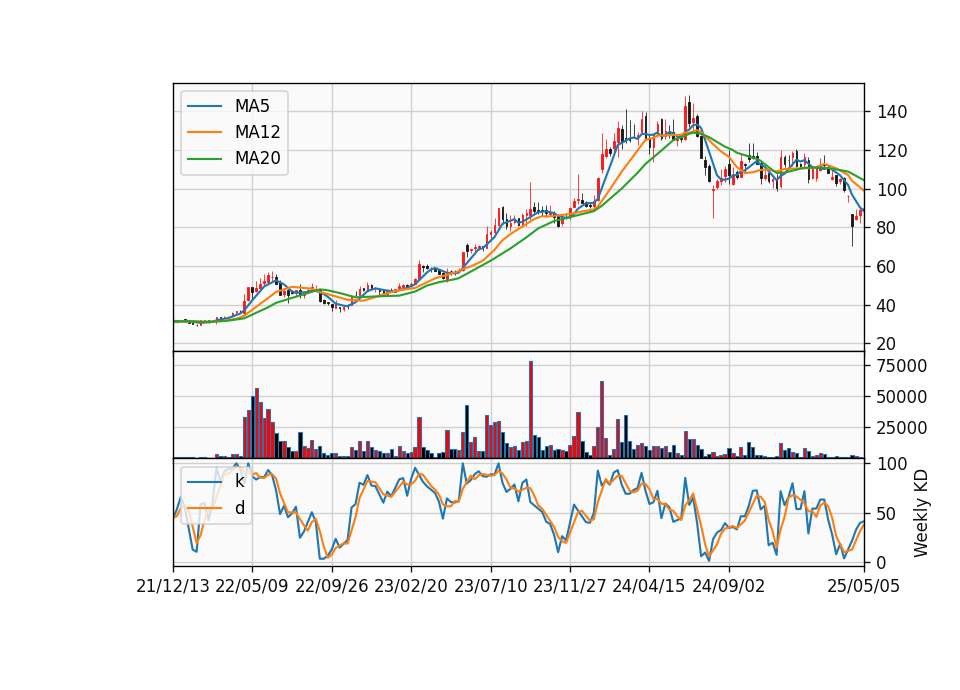Screen dimensions: 960x690
Task: Click the 0 label on KD axis
Action: (882, 563)
